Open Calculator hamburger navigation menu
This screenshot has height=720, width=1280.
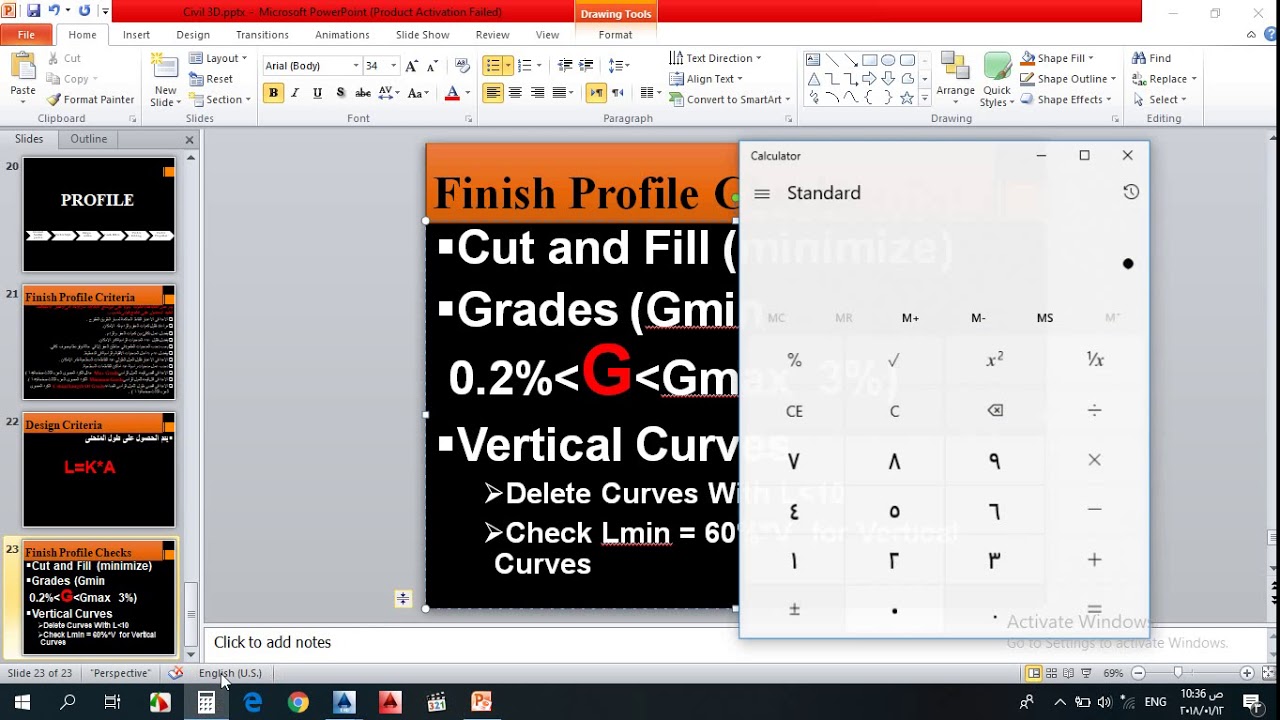[762, 194]
